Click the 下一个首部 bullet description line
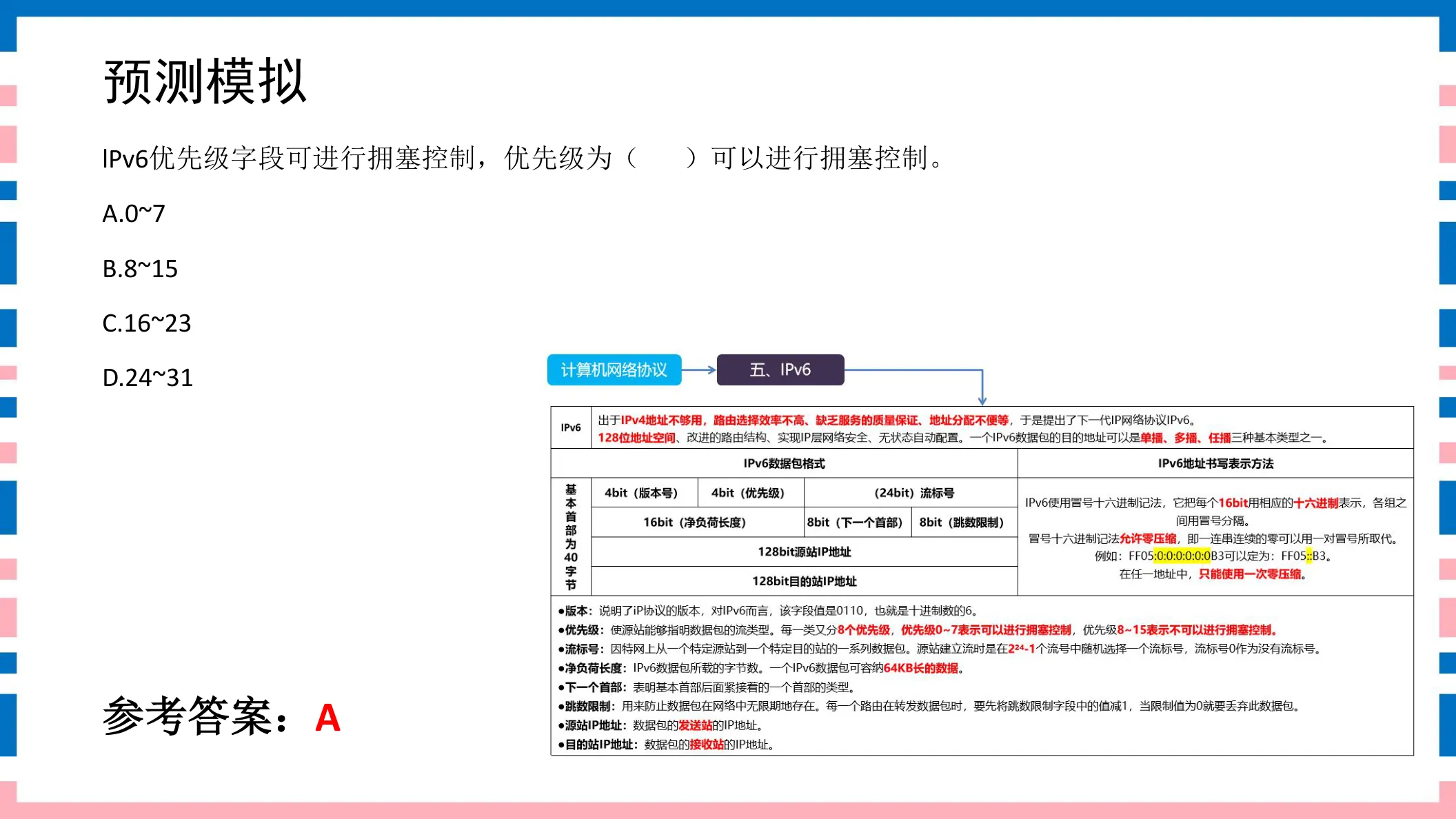The image size is (1456, 819). [x=707, y=687]
